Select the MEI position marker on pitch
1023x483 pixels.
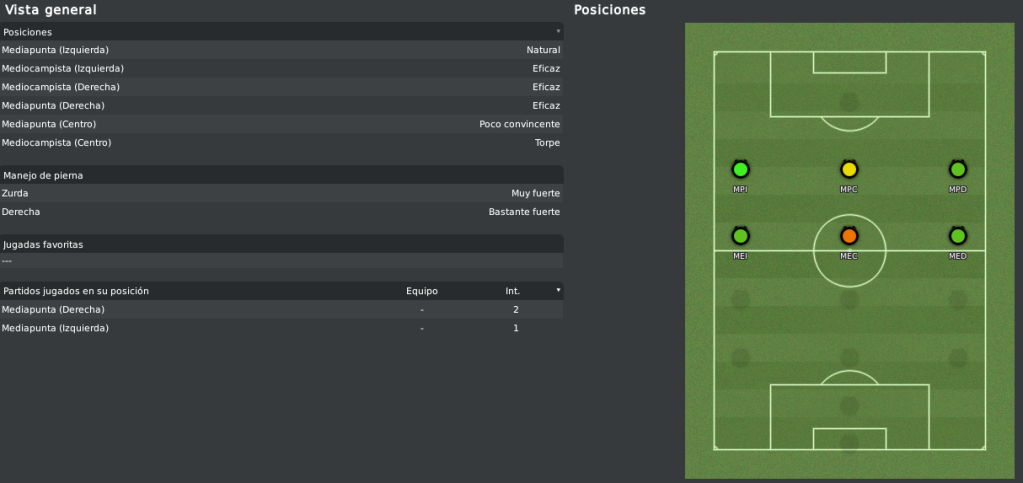740,236
